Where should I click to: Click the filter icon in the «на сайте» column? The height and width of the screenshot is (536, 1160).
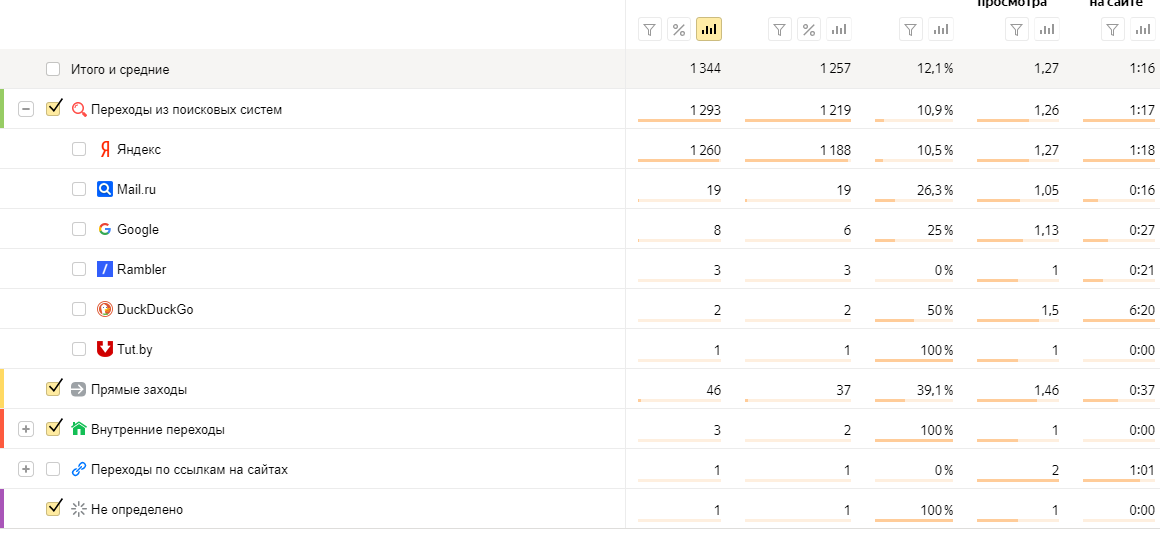1112,30
